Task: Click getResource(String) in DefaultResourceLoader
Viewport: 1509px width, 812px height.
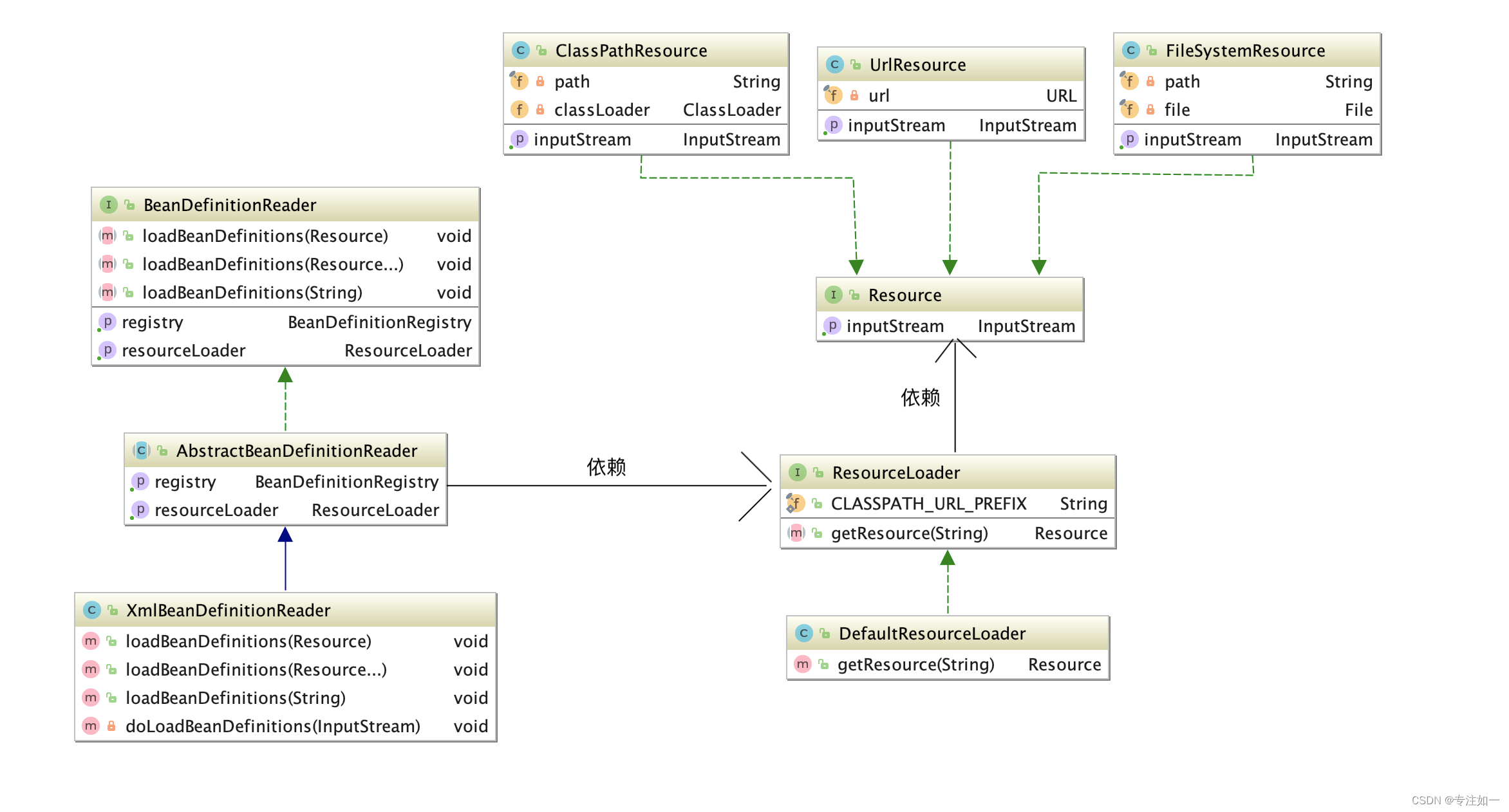Action: pyautogui.click(x=915, y=664)
